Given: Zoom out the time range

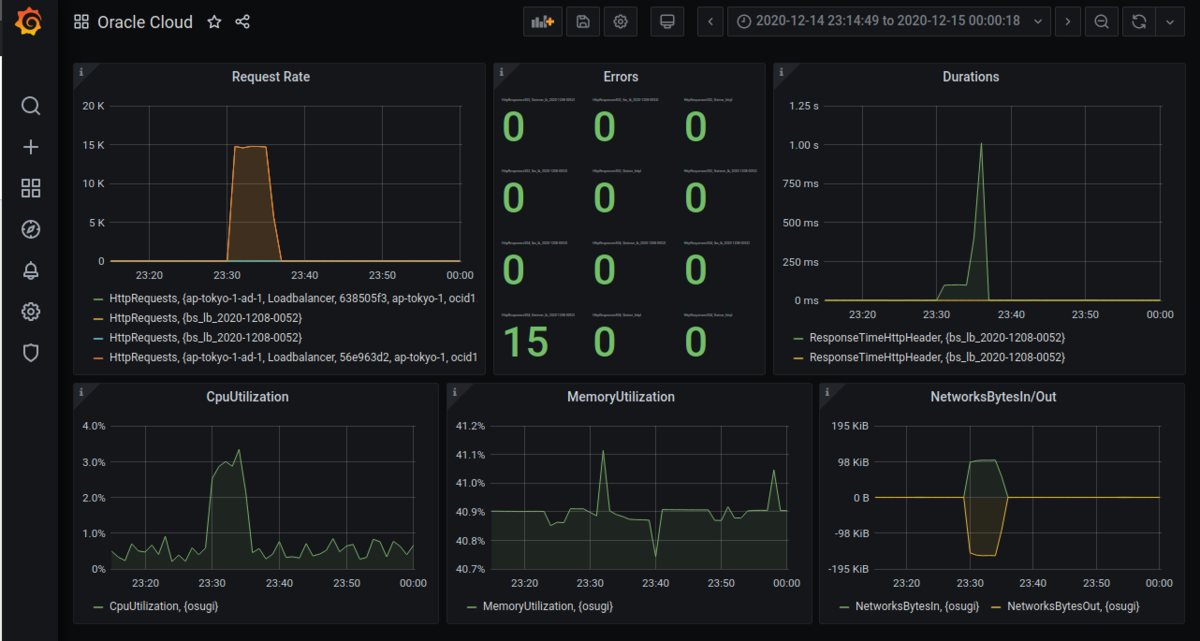Looking at the screenshot, I should [1101, 21].
